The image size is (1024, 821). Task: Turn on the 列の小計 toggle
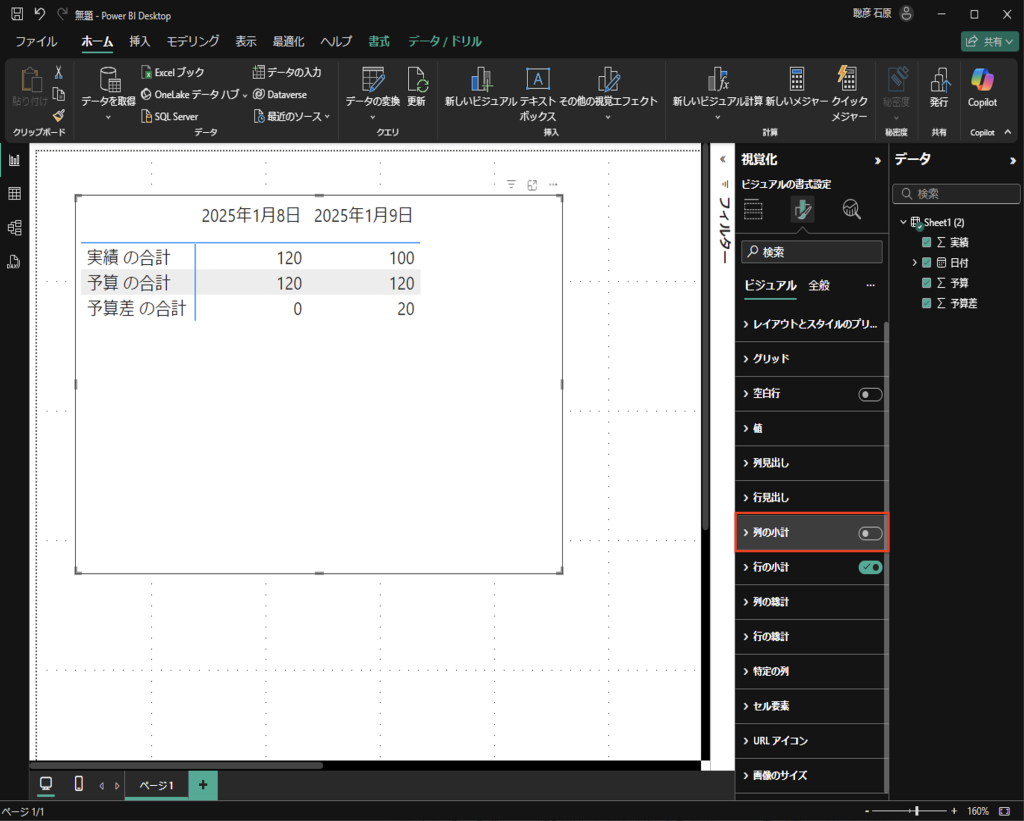pyautogui.click(x=870, y=533)
